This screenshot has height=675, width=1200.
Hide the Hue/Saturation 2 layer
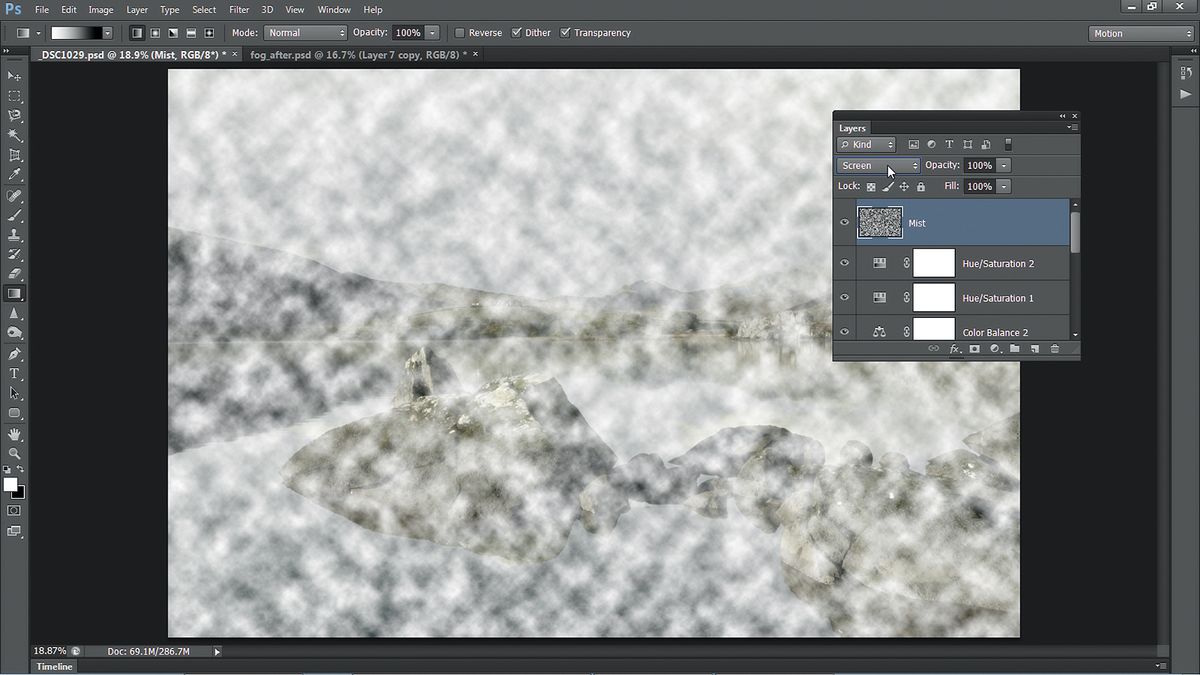845,263
